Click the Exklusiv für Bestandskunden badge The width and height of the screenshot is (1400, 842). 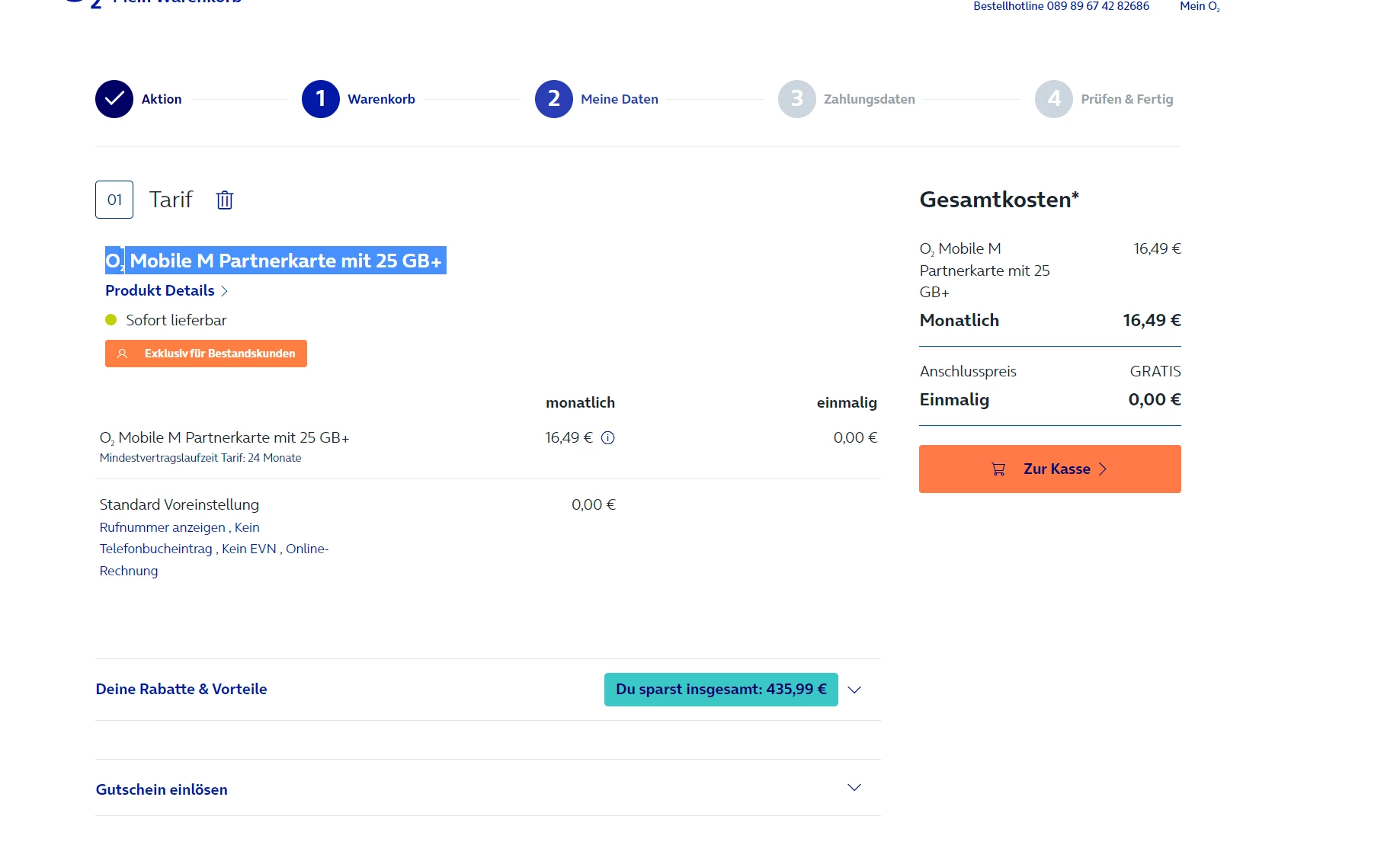(x=206, y=354)
